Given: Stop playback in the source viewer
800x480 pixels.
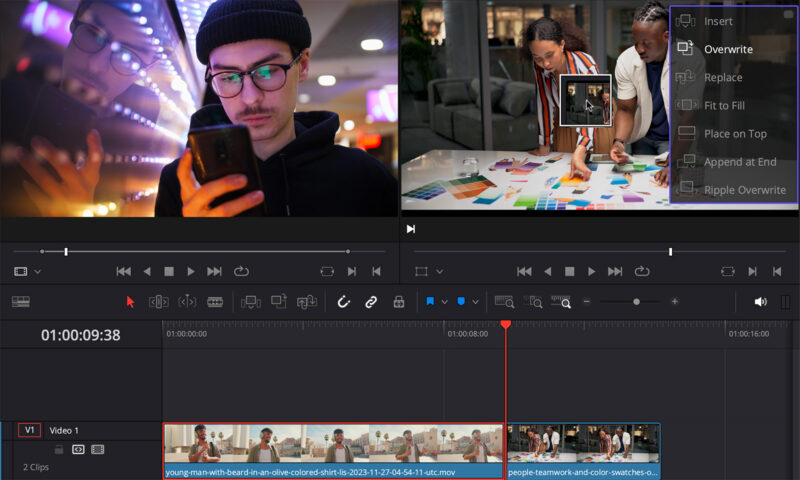Looking at the screenshot, I should point(169,271).
